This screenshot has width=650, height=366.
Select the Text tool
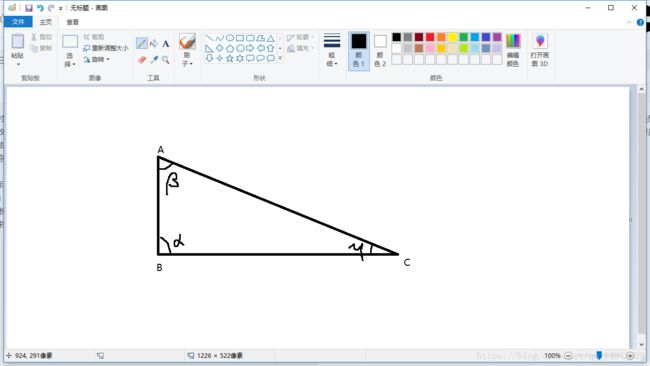165,44
